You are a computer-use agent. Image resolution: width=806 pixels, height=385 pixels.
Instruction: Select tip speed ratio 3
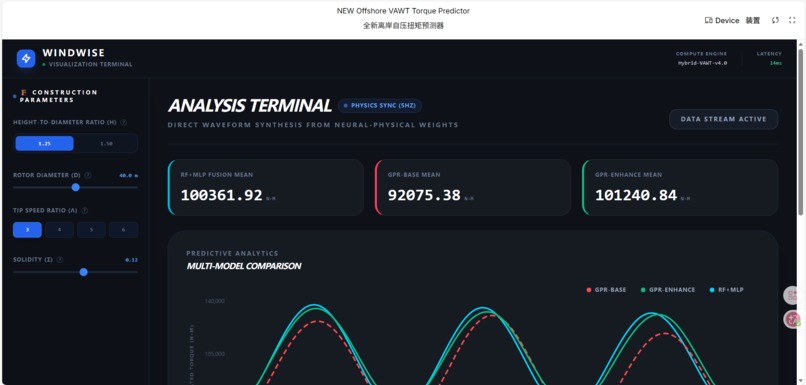pos(27,230)
